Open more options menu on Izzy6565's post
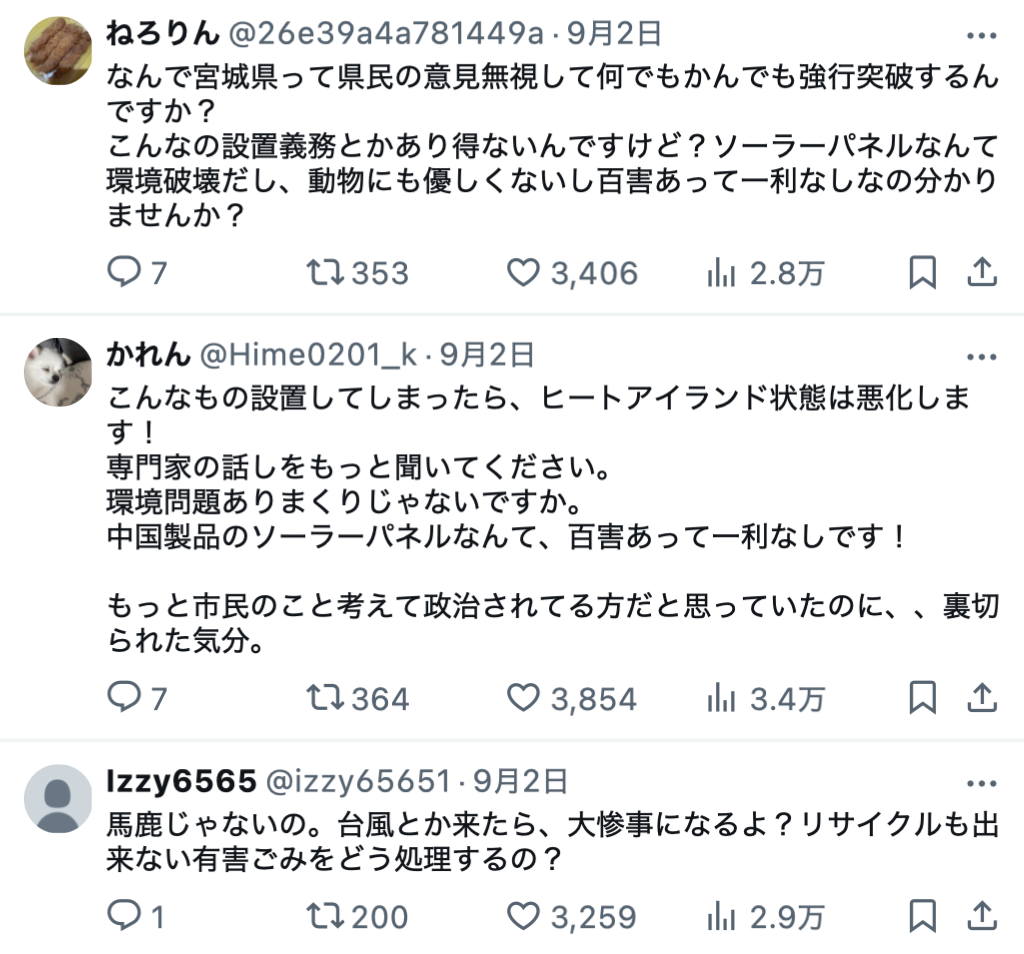 (983, 781)
